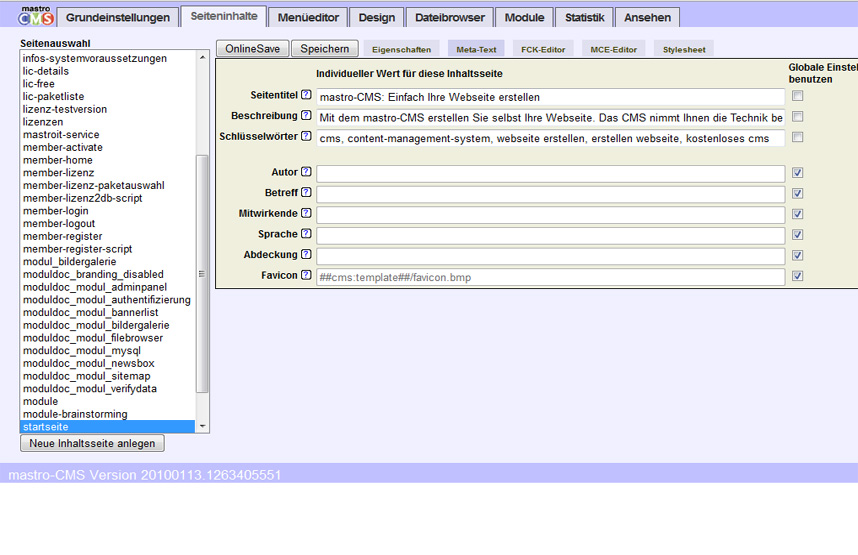Viewport: 858px width, 555px height.
Task: Open the Dateibrowser tab
Action: click(450, 18)
